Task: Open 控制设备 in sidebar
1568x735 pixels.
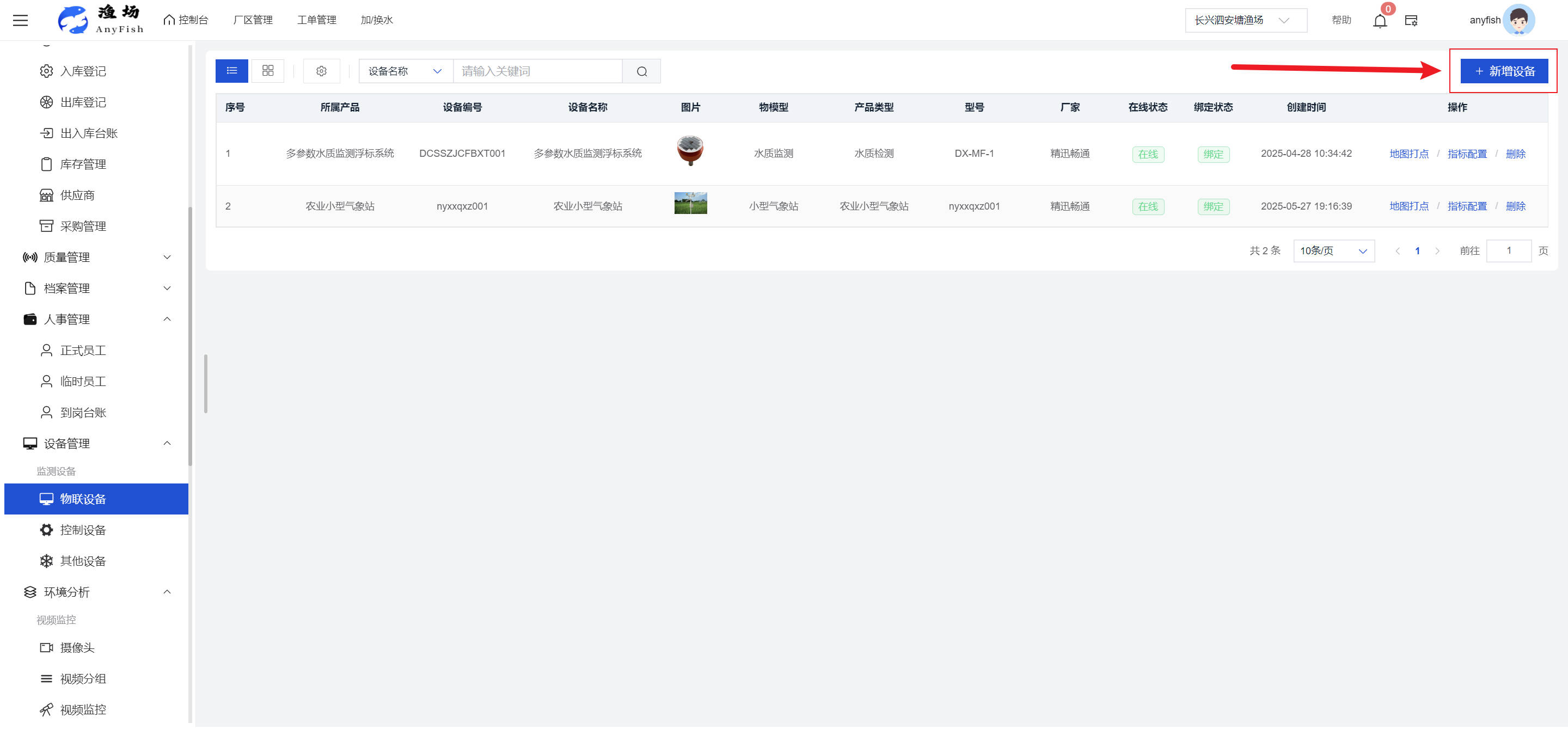Action: pyautogui.click(x=83, y=530)
